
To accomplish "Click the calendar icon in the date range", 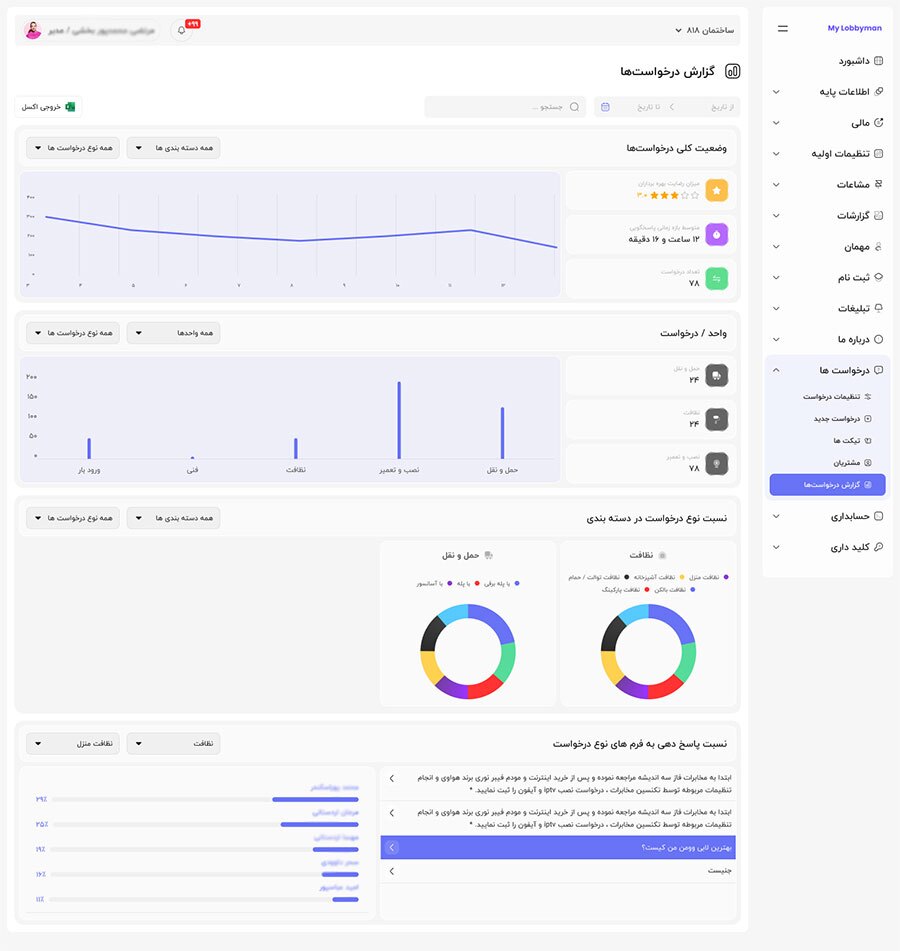I will [605, 107].
